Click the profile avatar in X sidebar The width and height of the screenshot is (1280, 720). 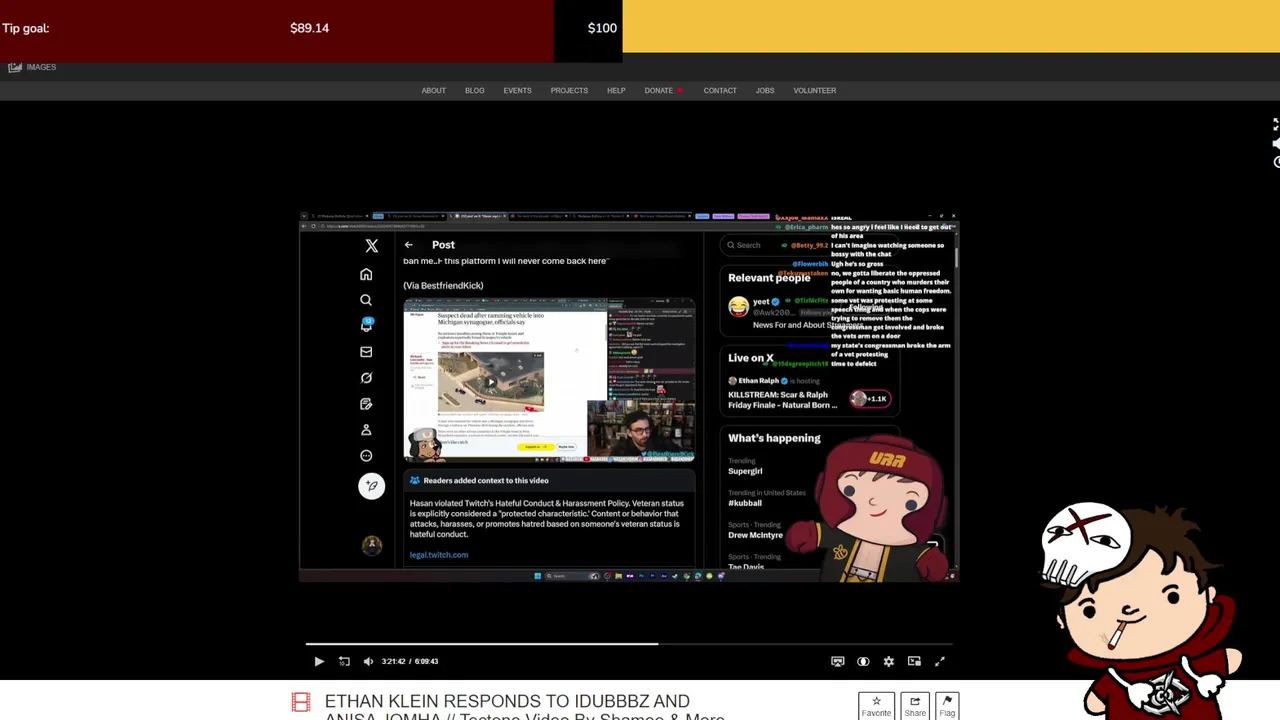(371, 545)
